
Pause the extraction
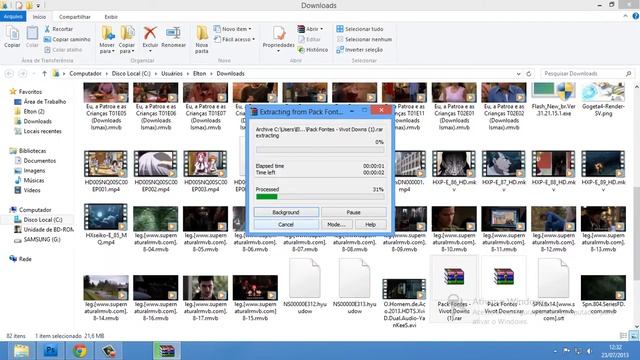point(353,212)
